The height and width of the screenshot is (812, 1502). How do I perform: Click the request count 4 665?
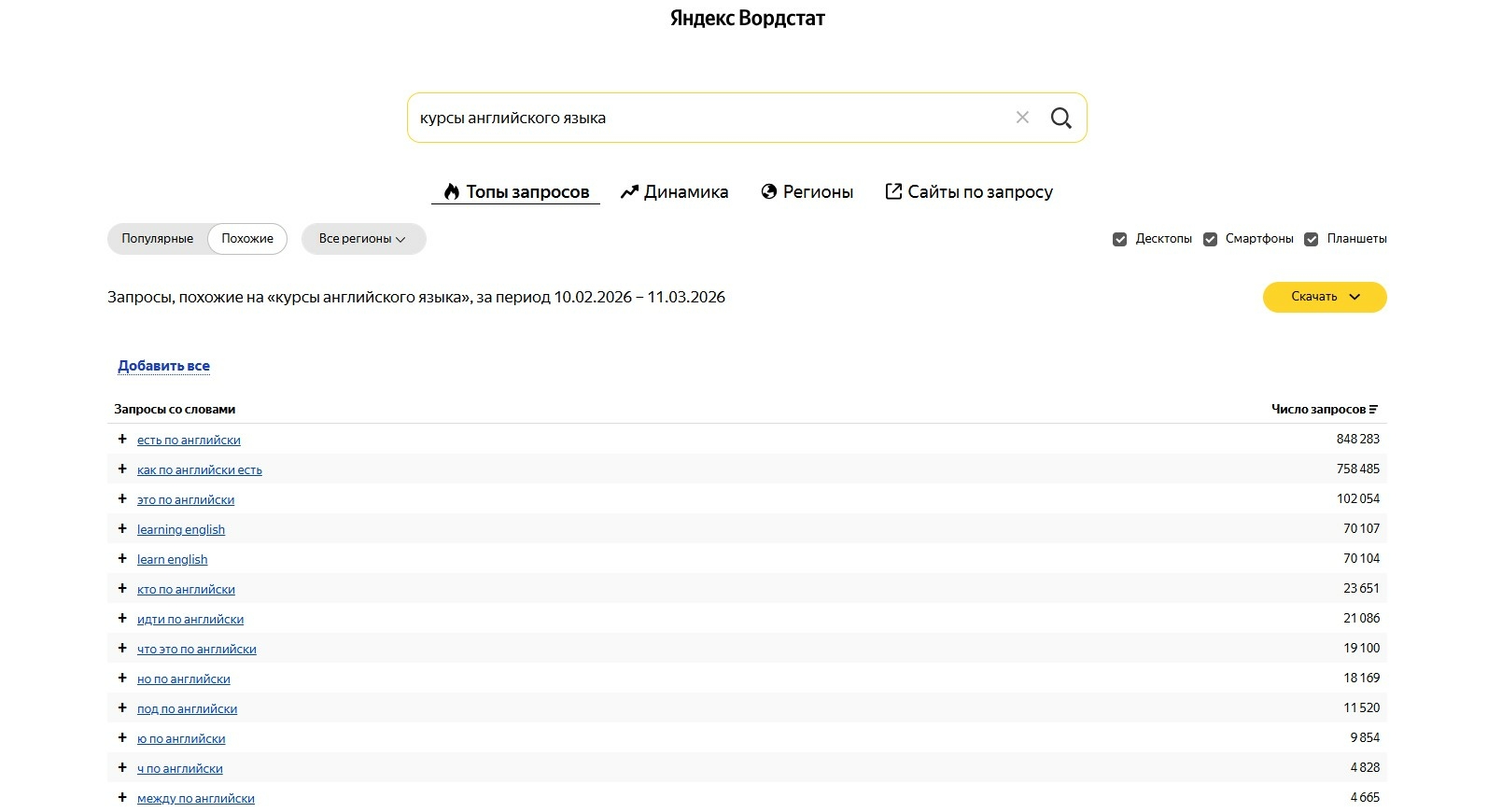point(1365,797)
